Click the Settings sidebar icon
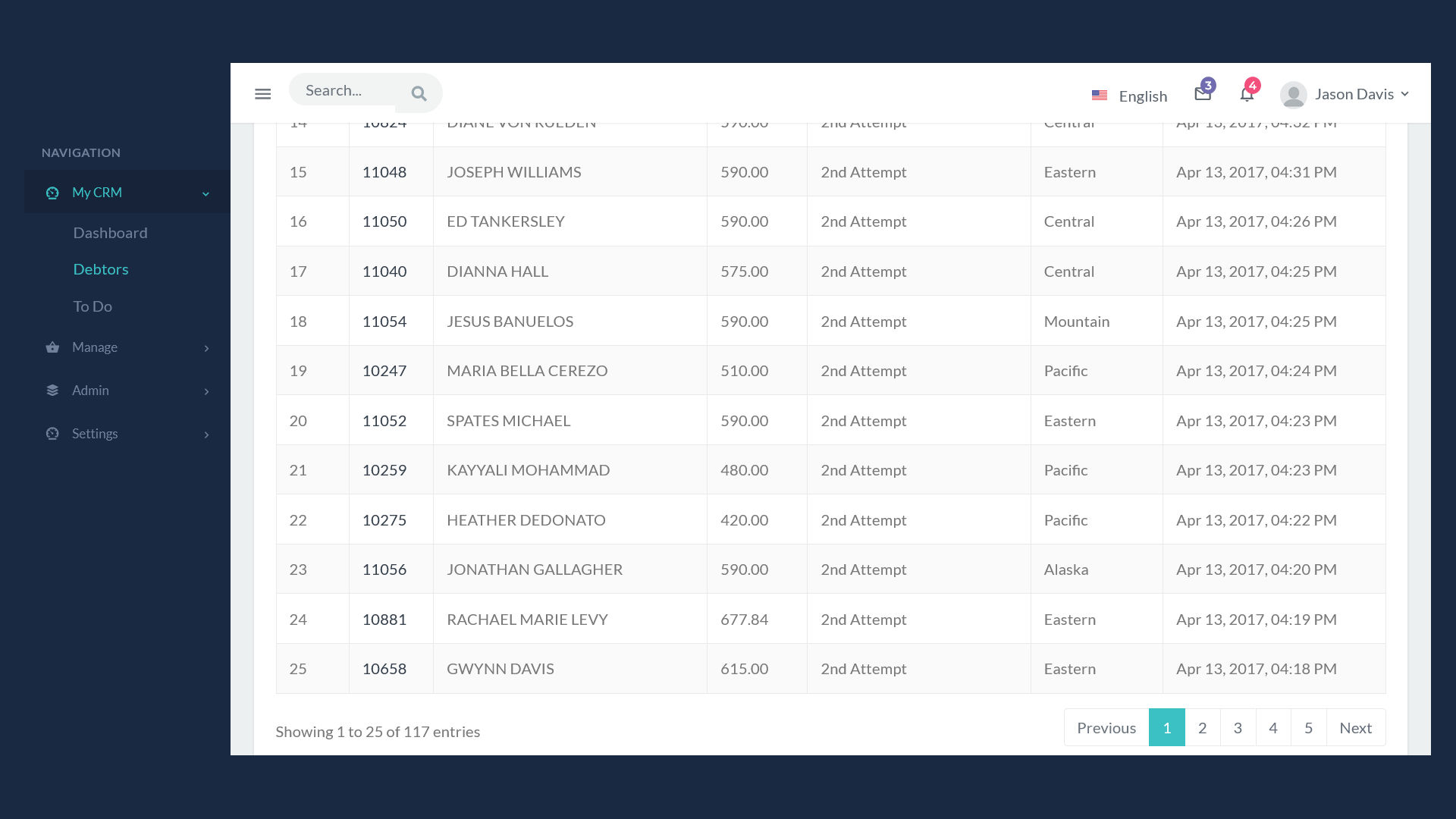1456x819 pixels. coord(52,434)
